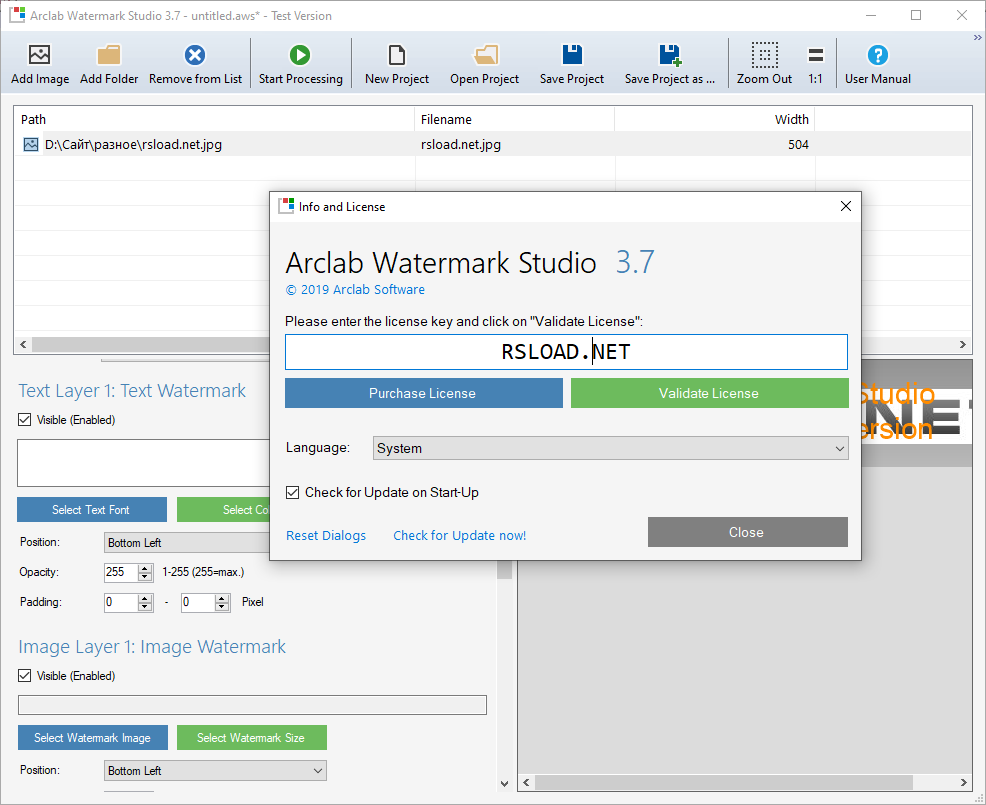Click file list scroll left arrow
Image resolution: width=986 pixels, height=805 pixels.
click(x=23, y=344)
